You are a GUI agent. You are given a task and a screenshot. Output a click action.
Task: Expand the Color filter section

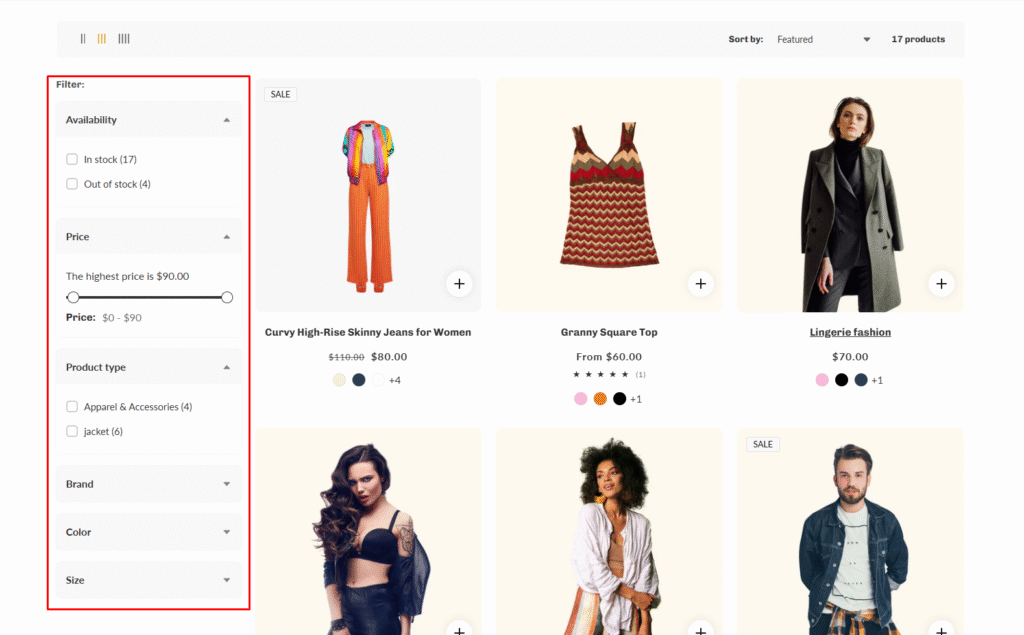pos(148,532)
